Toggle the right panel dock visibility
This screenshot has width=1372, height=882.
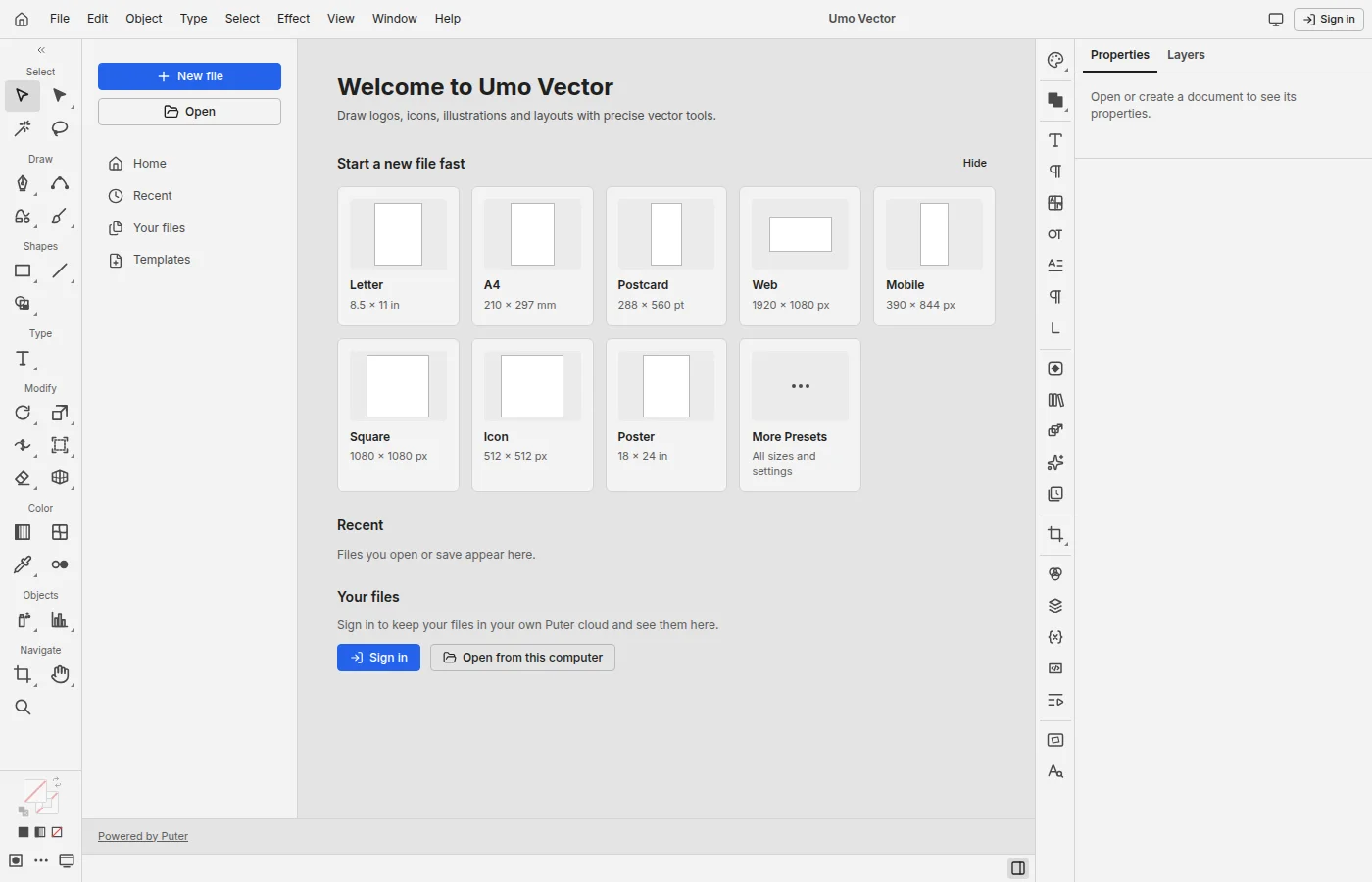1018,868
